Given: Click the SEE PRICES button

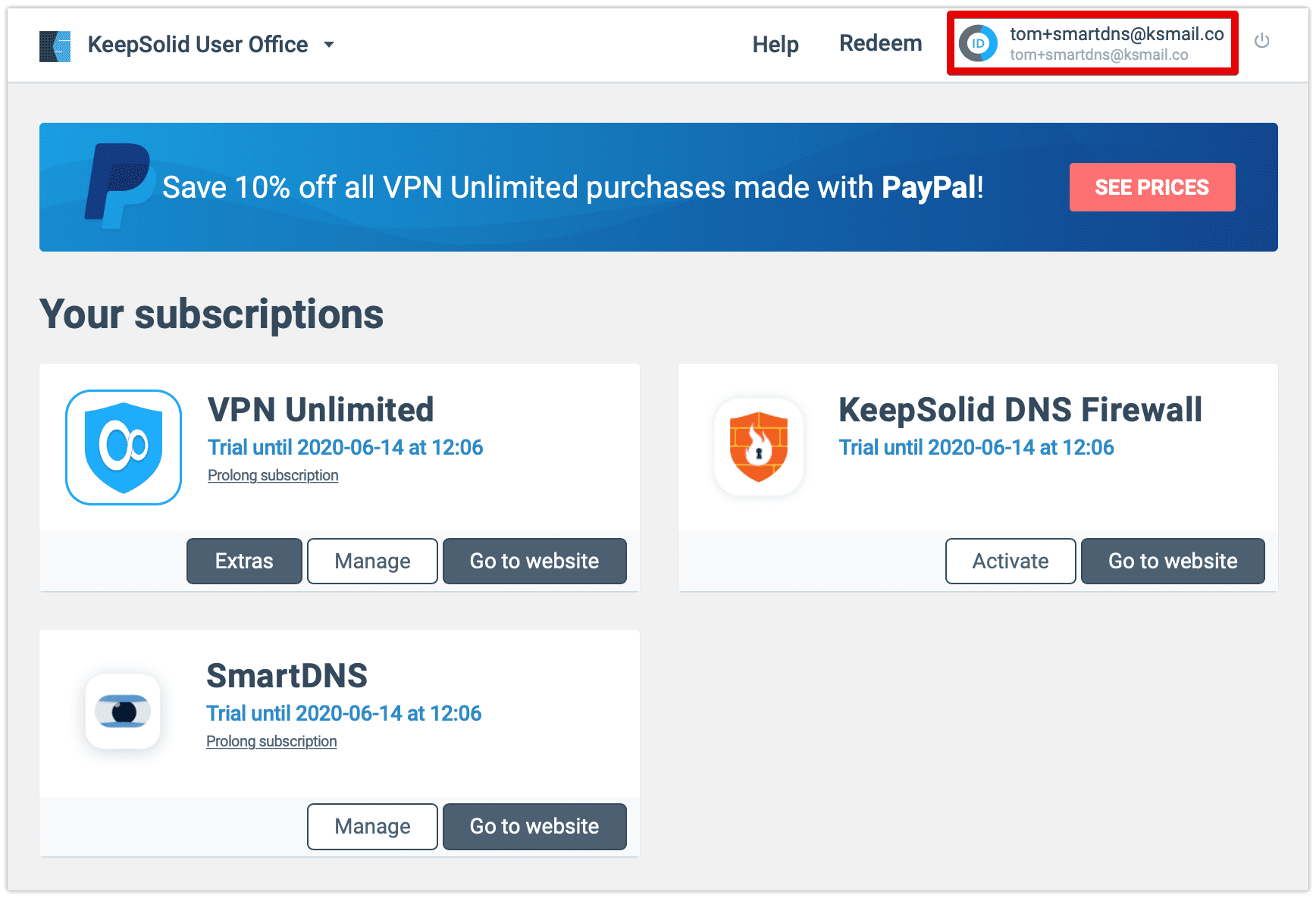Looking at the screenshot, I should pos(1151,187).
